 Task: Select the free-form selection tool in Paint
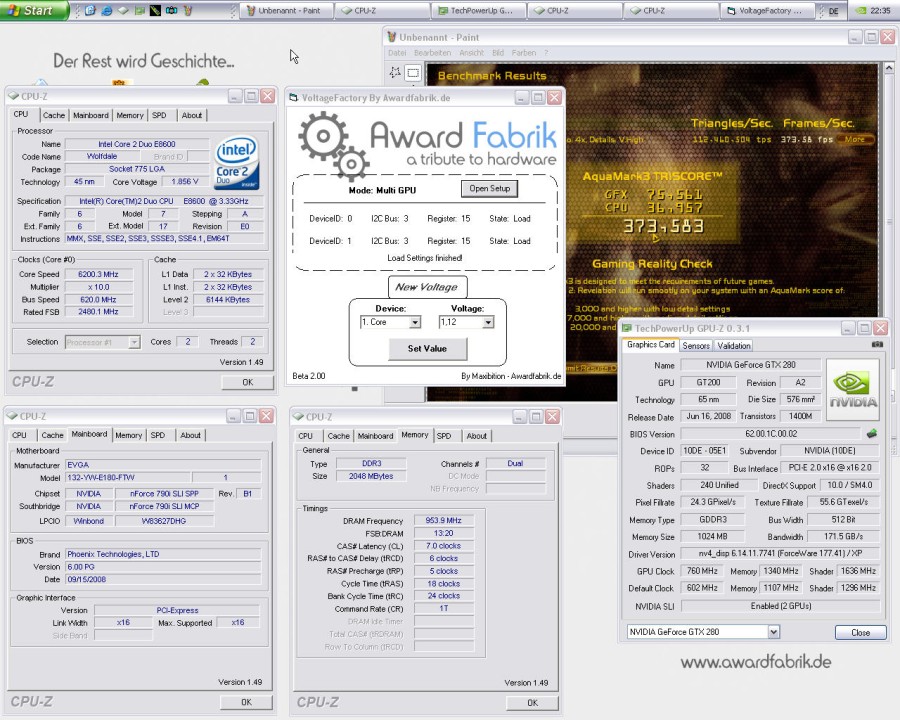[x=395, y=73]
